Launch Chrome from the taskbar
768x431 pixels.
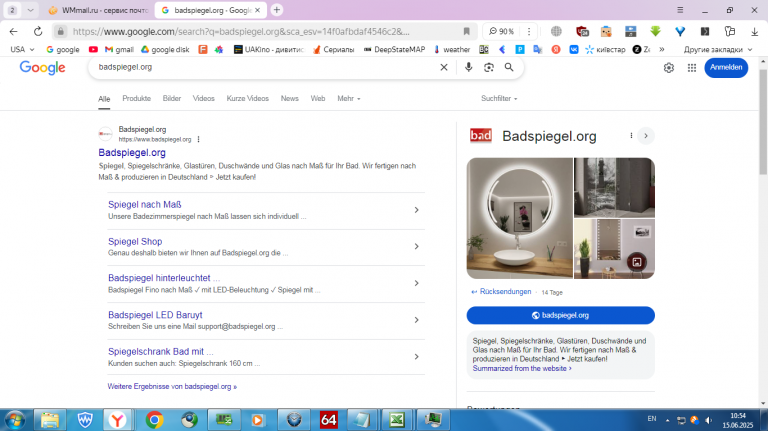(154, 420)
